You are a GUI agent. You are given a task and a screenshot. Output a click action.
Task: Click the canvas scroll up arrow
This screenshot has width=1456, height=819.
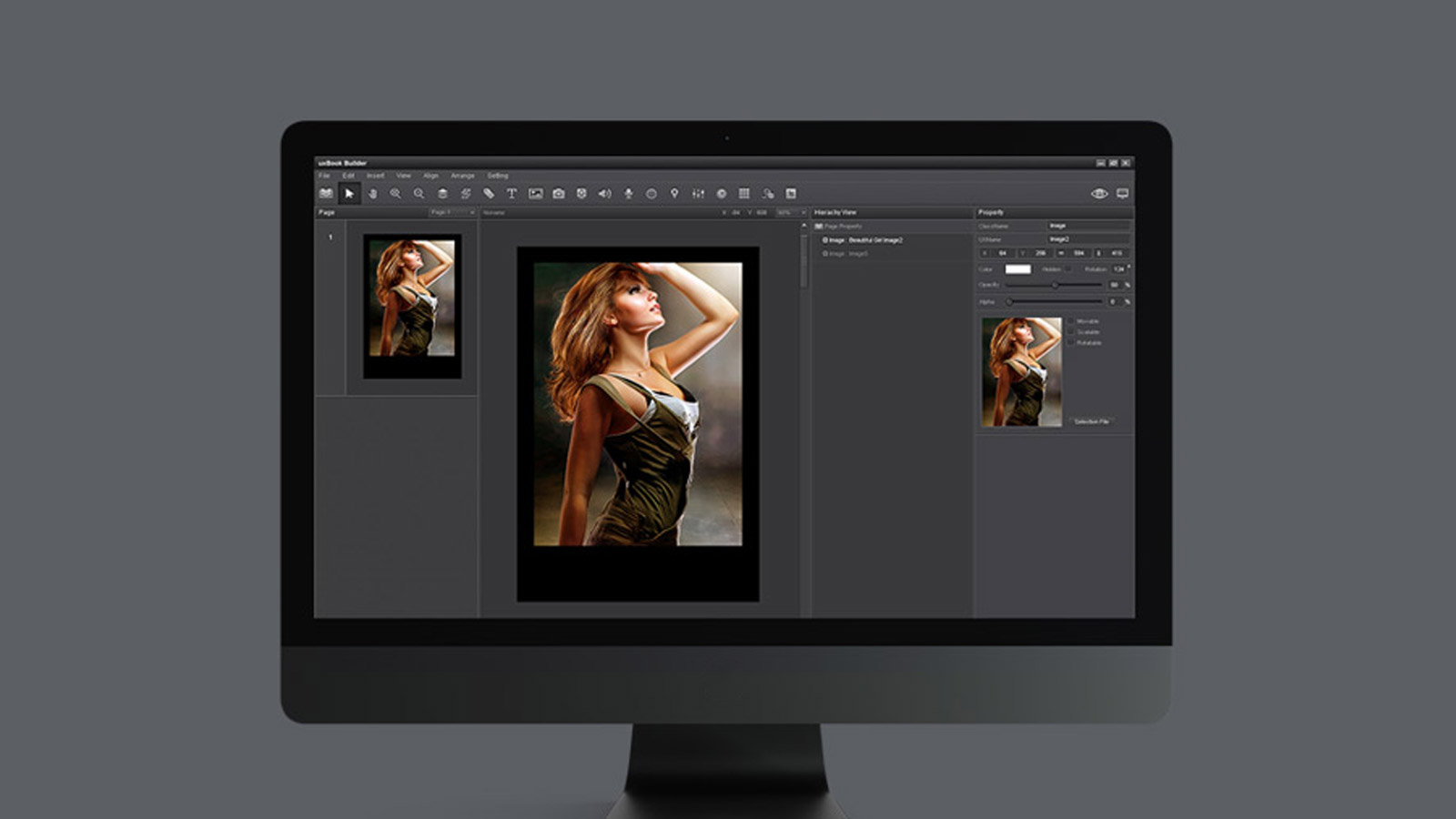[x=804, y=225]
